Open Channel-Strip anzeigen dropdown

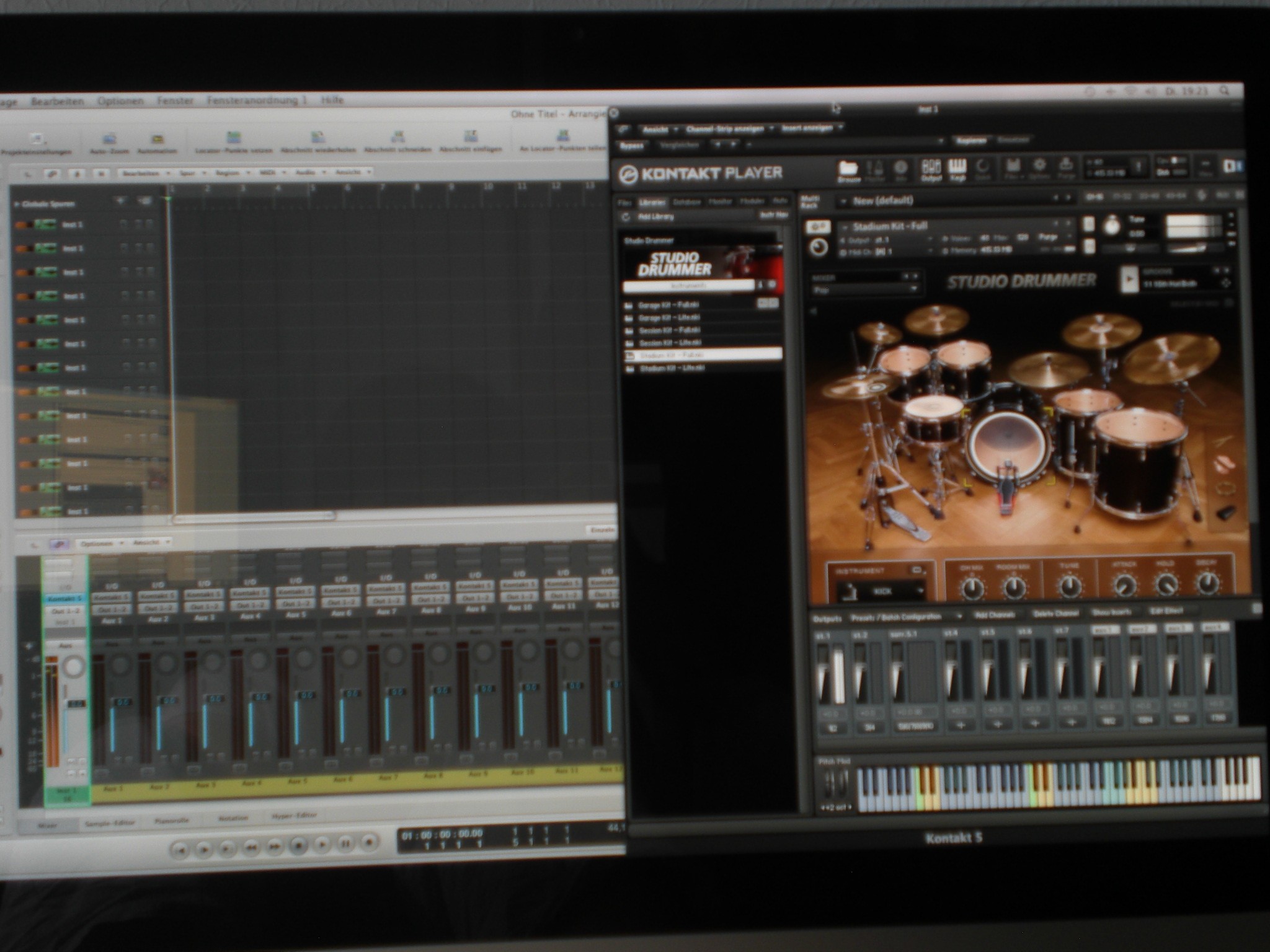[x=728, y=129]
